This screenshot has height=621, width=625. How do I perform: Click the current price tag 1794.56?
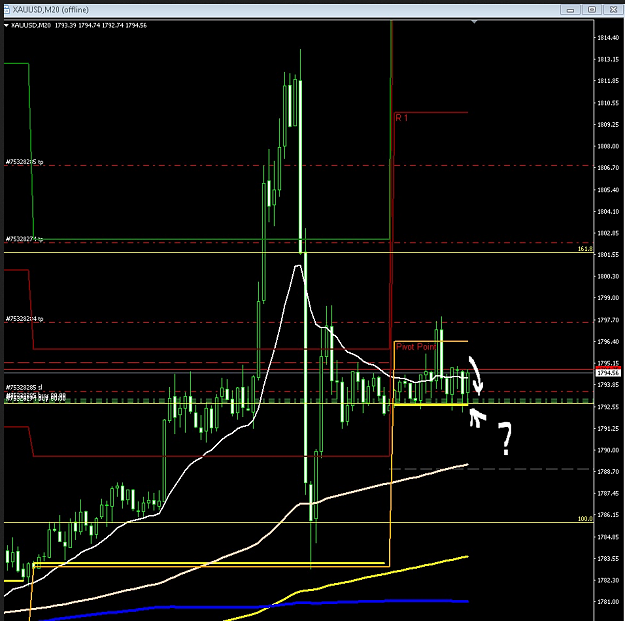608,373
